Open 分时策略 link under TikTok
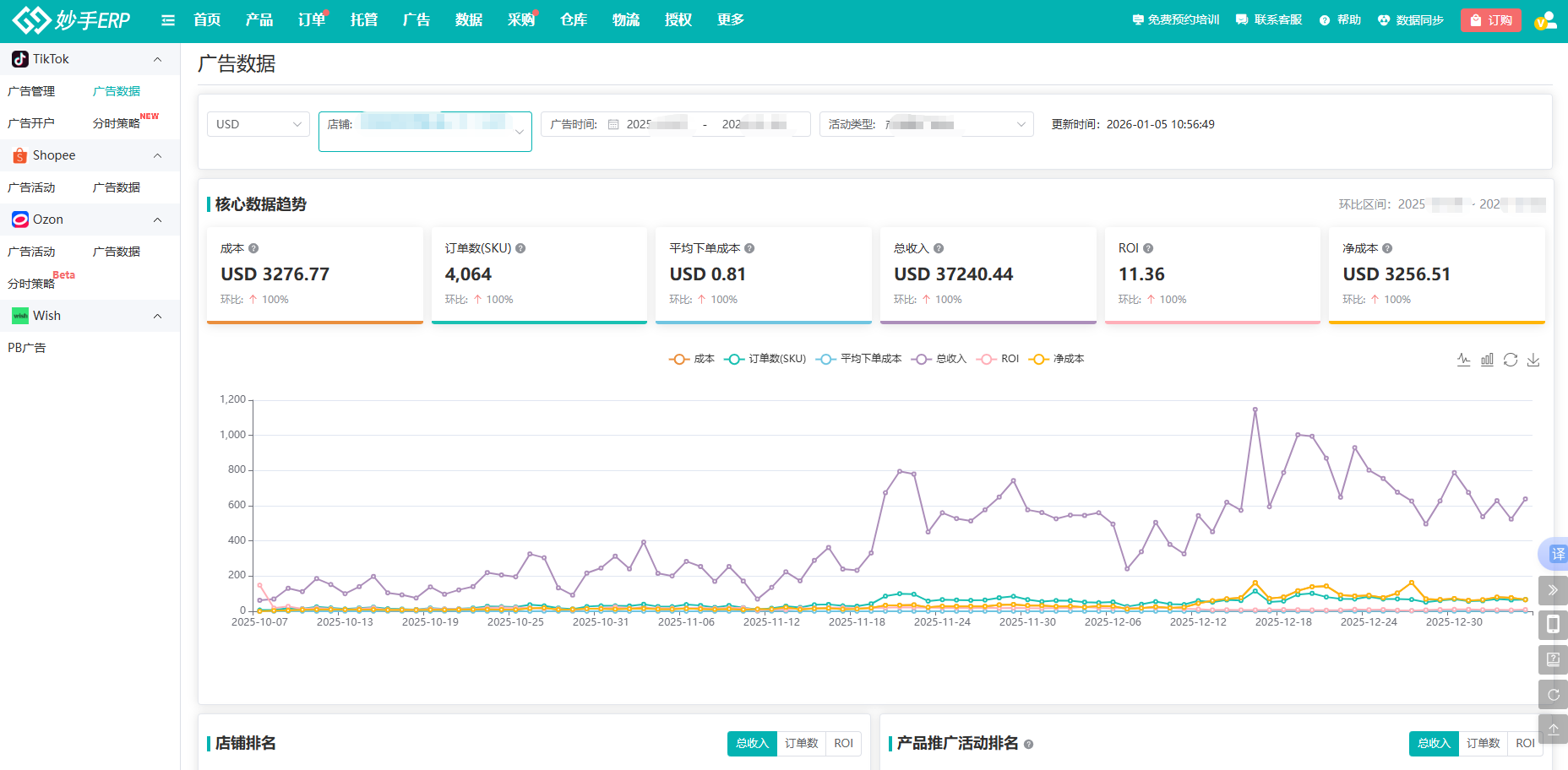The image size is (1568, 770). click(117, 123)
